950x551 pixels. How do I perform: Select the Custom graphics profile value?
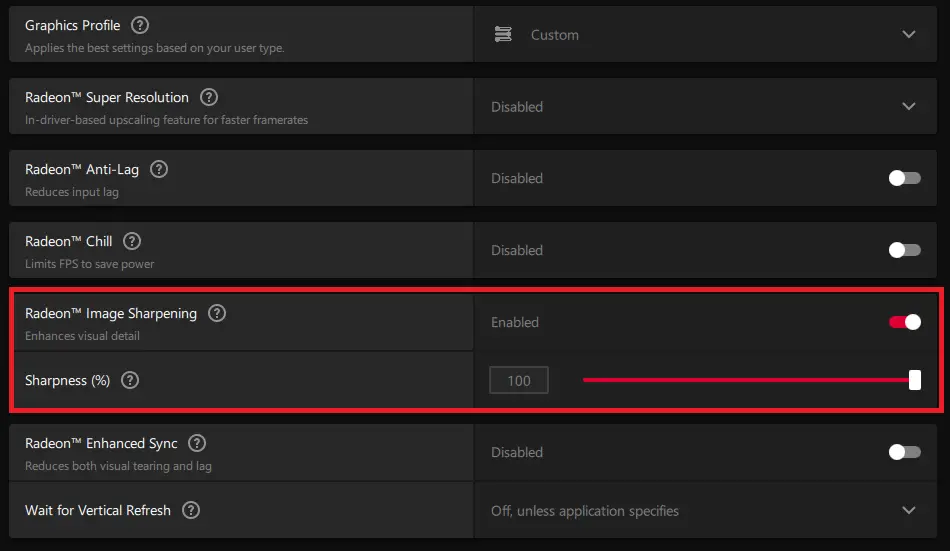coord(554,35)
